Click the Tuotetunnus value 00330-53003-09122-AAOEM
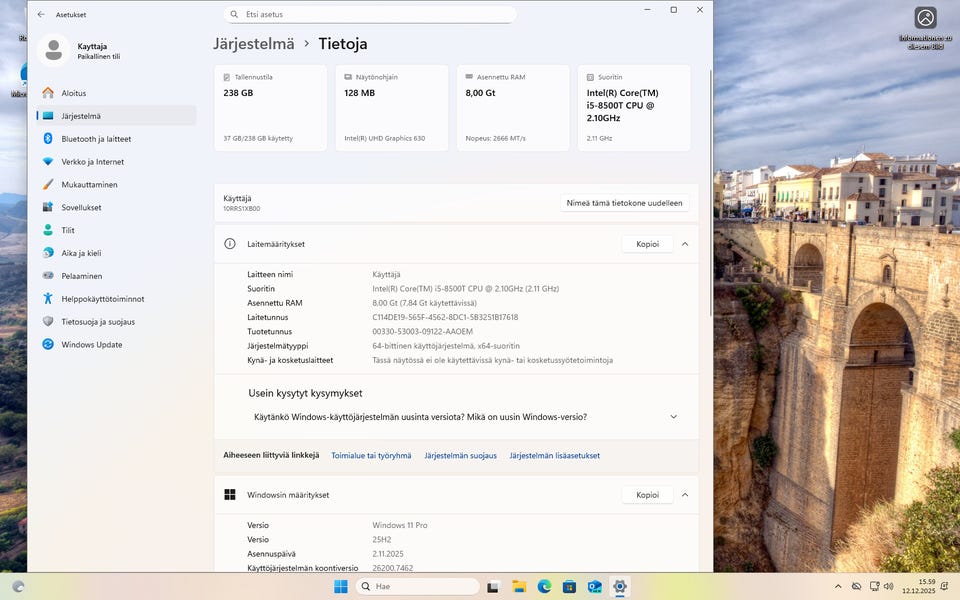Viewport: 960px width, 600px height. coord(422,332)
